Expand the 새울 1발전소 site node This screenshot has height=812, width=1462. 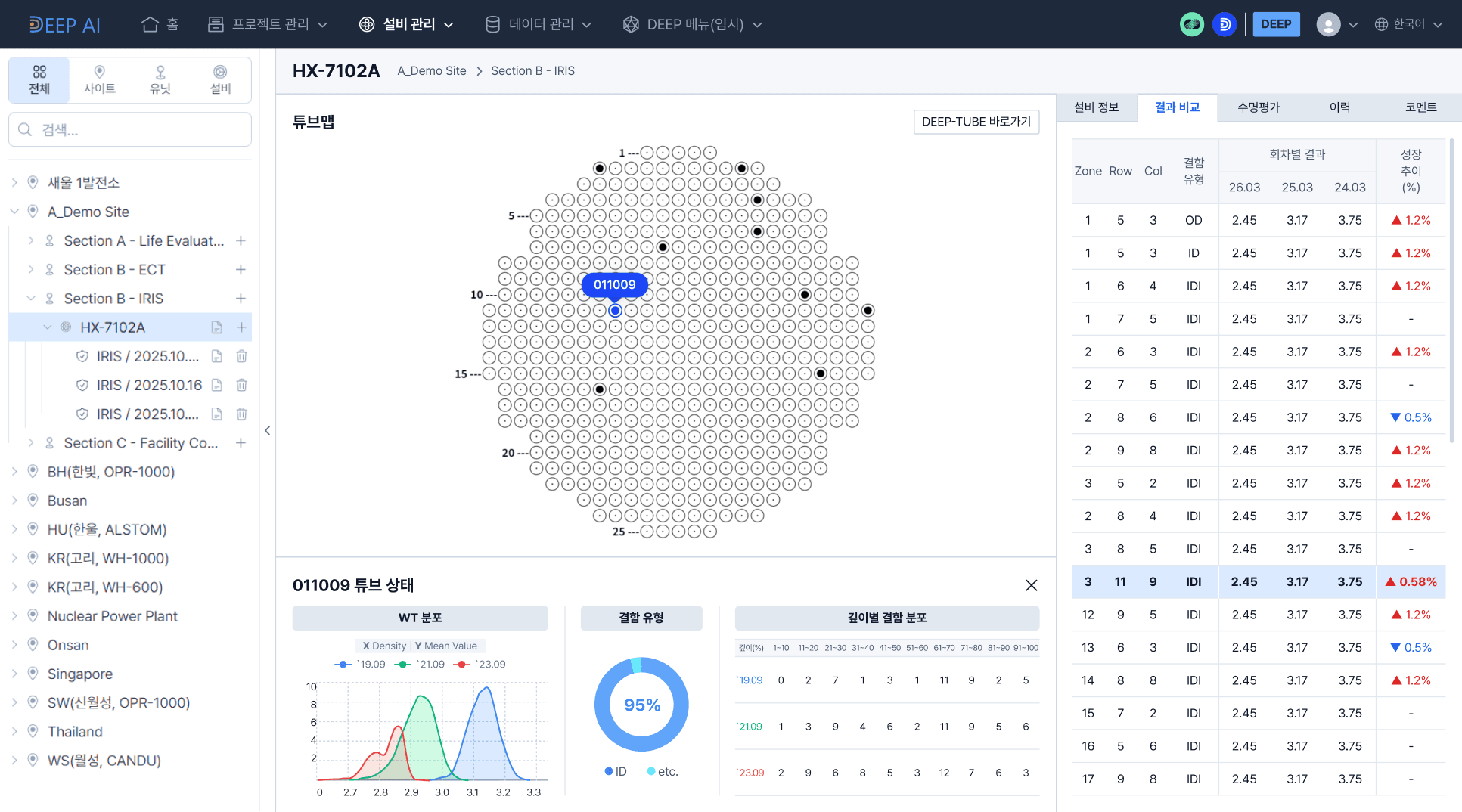click(x=14, y=182)
